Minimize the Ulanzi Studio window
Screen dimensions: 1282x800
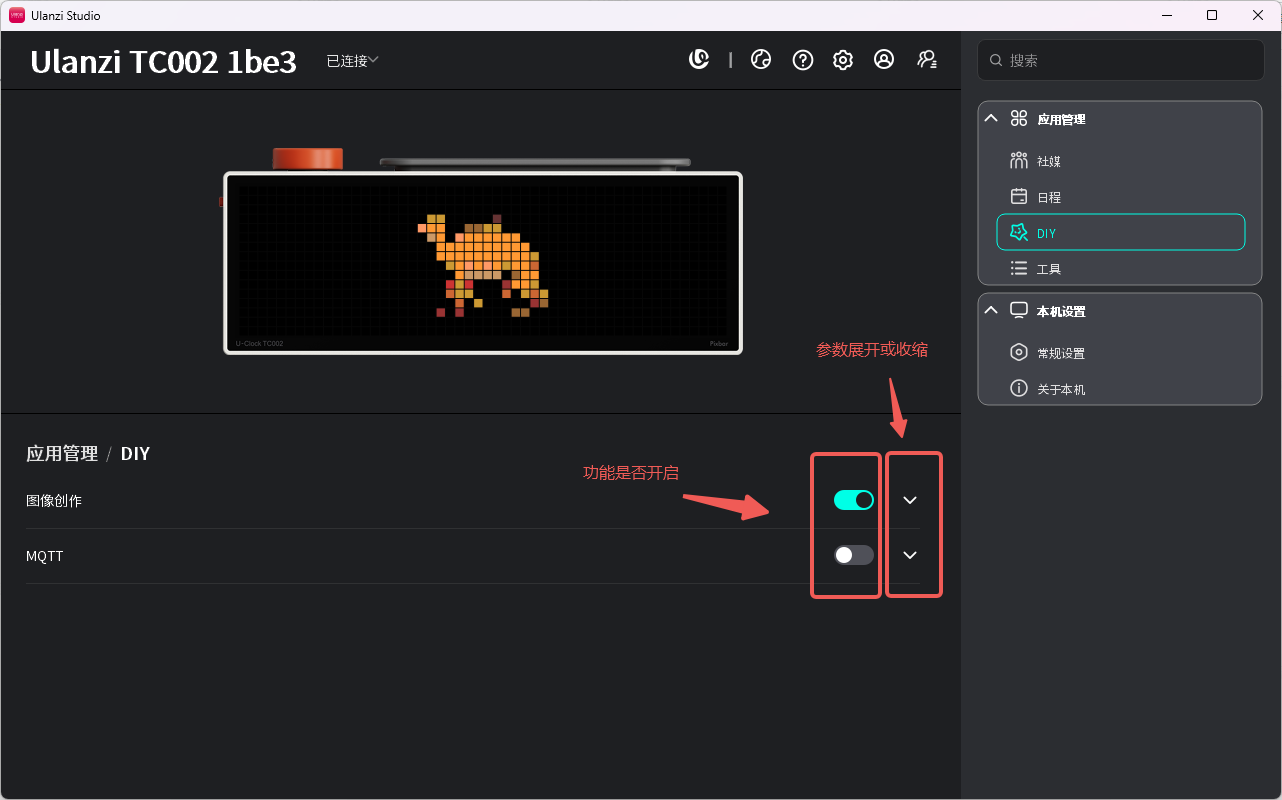1167,15
